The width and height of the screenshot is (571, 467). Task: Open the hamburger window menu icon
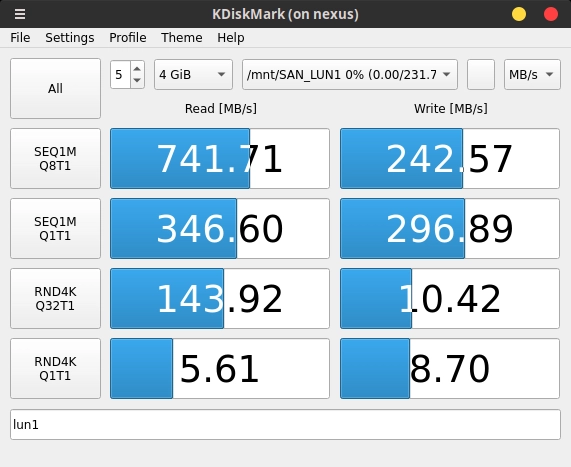[20, 14]
